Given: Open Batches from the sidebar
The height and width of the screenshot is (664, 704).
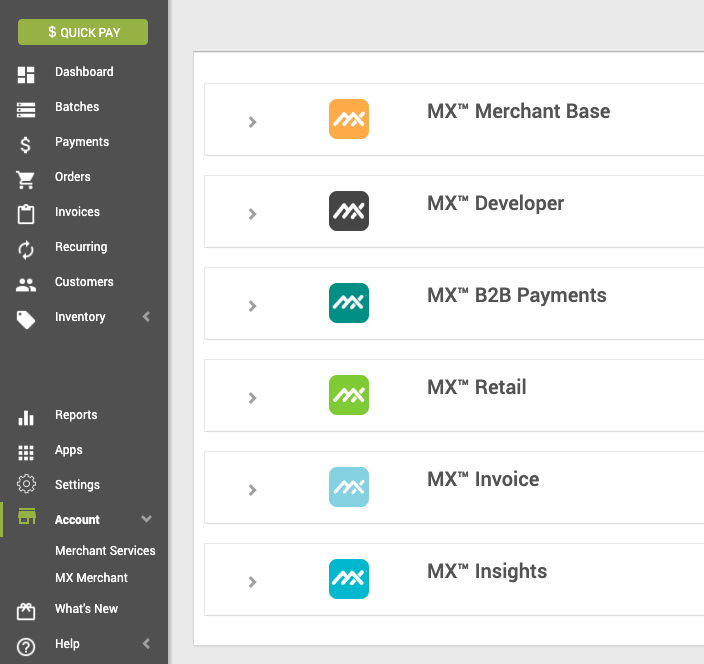Looking at the screenshot, I should pos(77,107).
